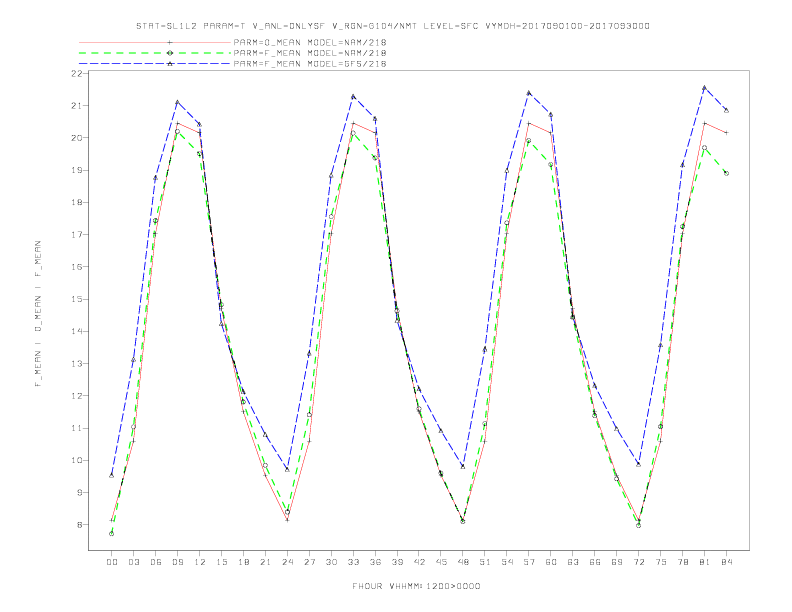Click x-axis tick label 57
The height and width of the screenshot is (612, 792).
[x=529, y=562]
